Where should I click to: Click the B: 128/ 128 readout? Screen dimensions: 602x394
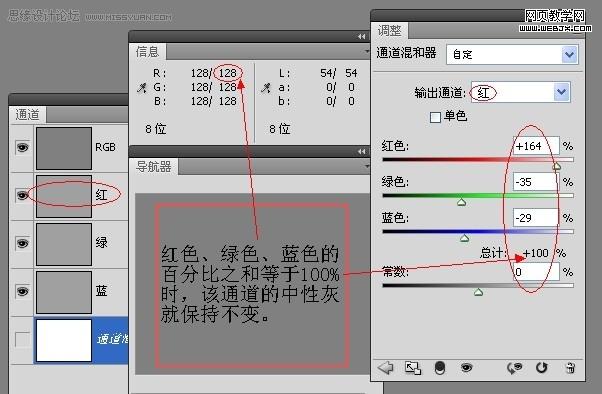click(x=195, y=101)
